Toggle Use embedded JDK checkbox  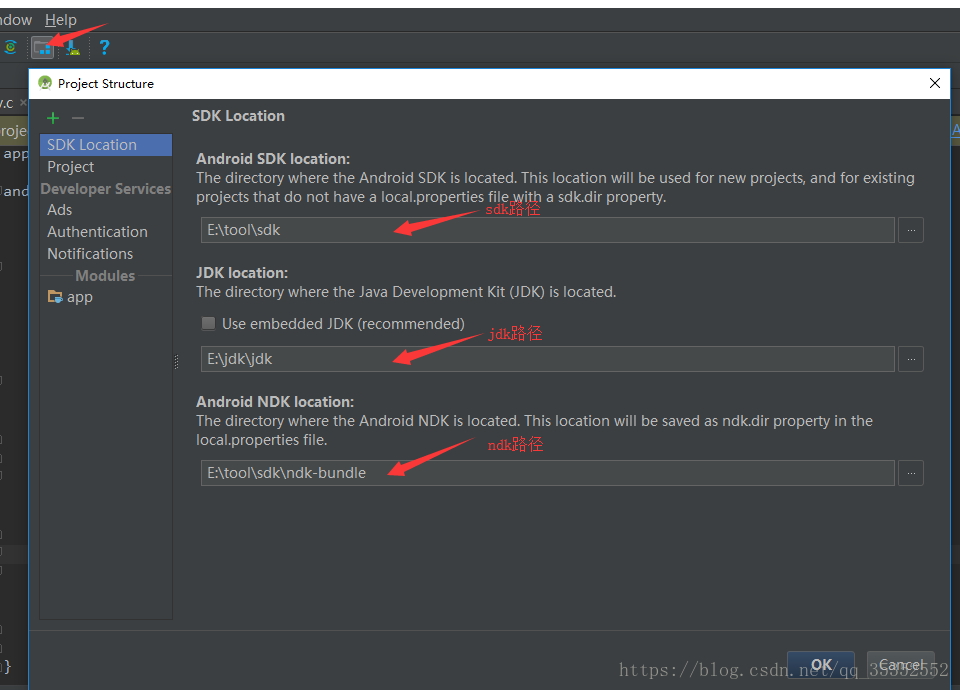point(208,323)
